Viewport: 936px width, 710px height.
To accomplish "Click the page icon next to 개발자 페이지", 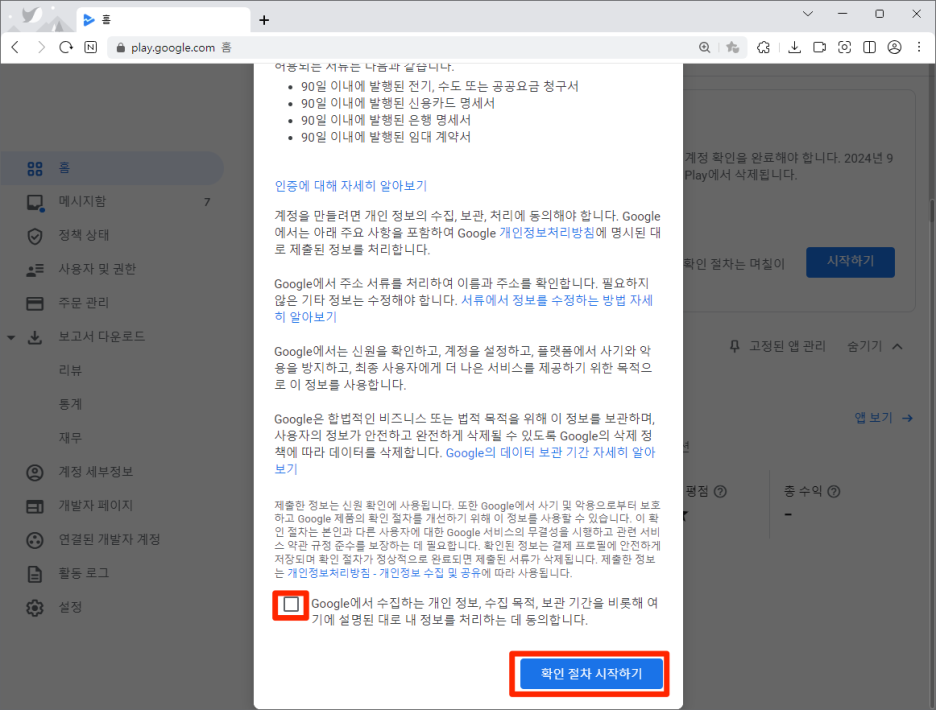I will pyautogui.click(x=35, y=506).
